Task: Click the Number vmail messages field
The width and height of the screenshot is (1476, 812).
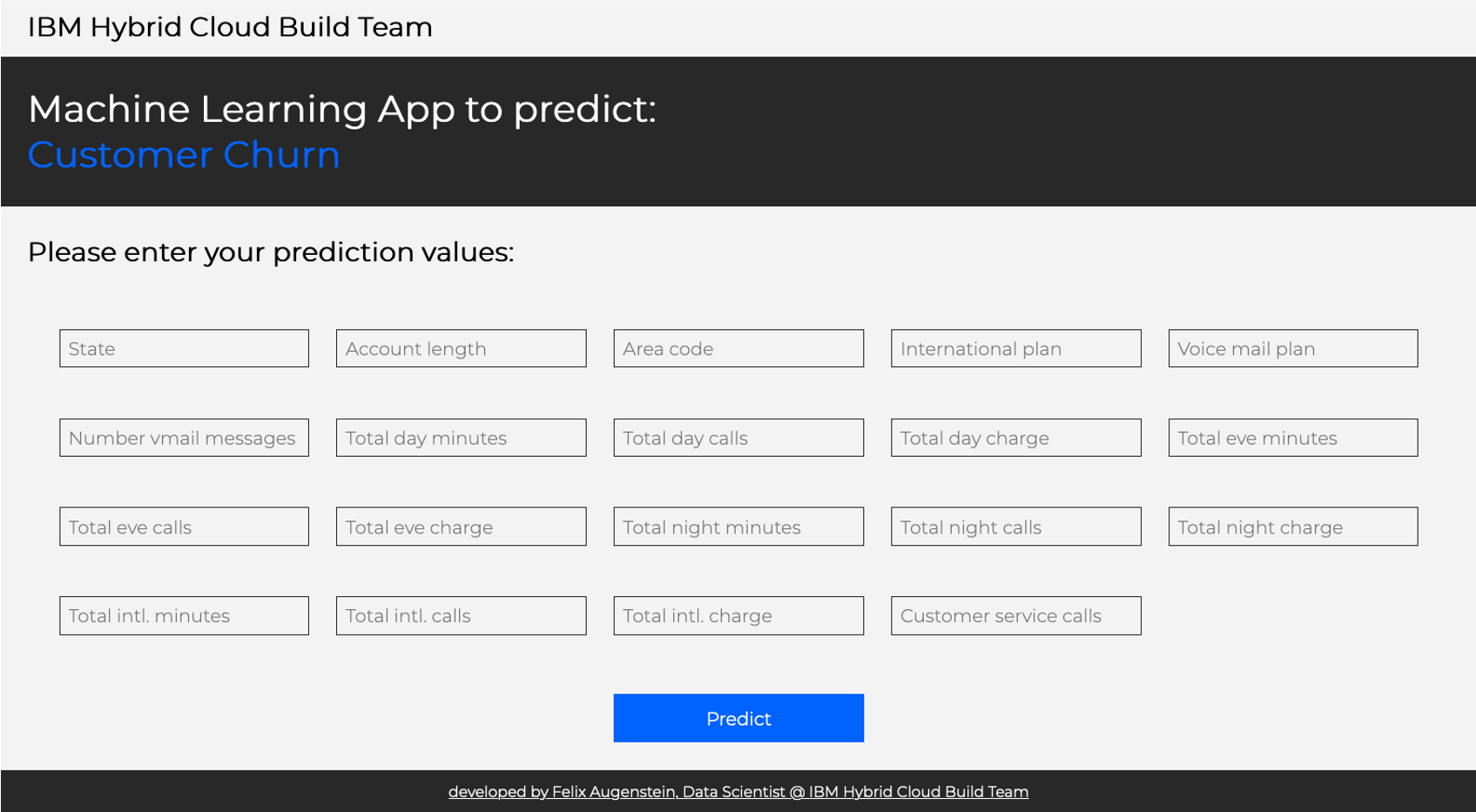Action: pos(184,438)
